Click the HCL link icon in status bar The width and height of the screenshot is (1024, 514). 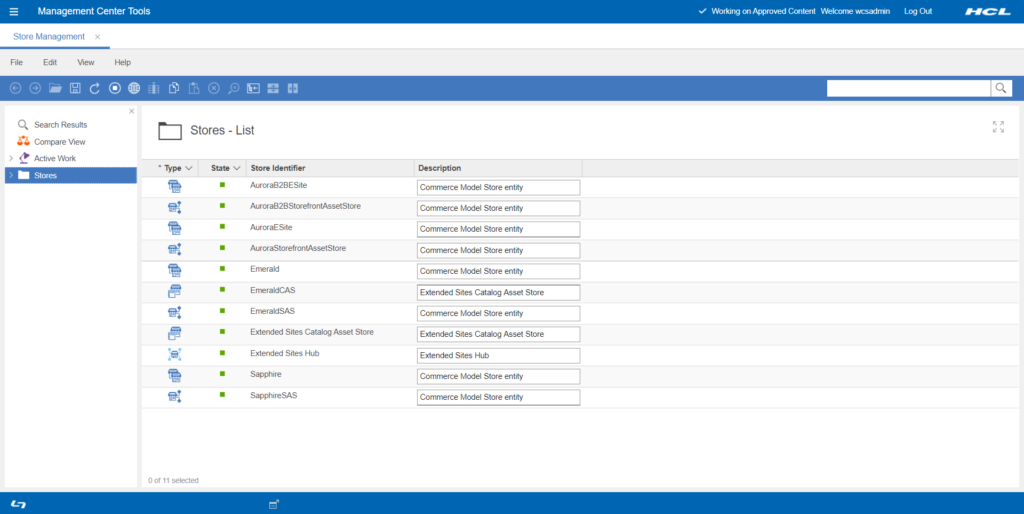(x=18, y=504)
